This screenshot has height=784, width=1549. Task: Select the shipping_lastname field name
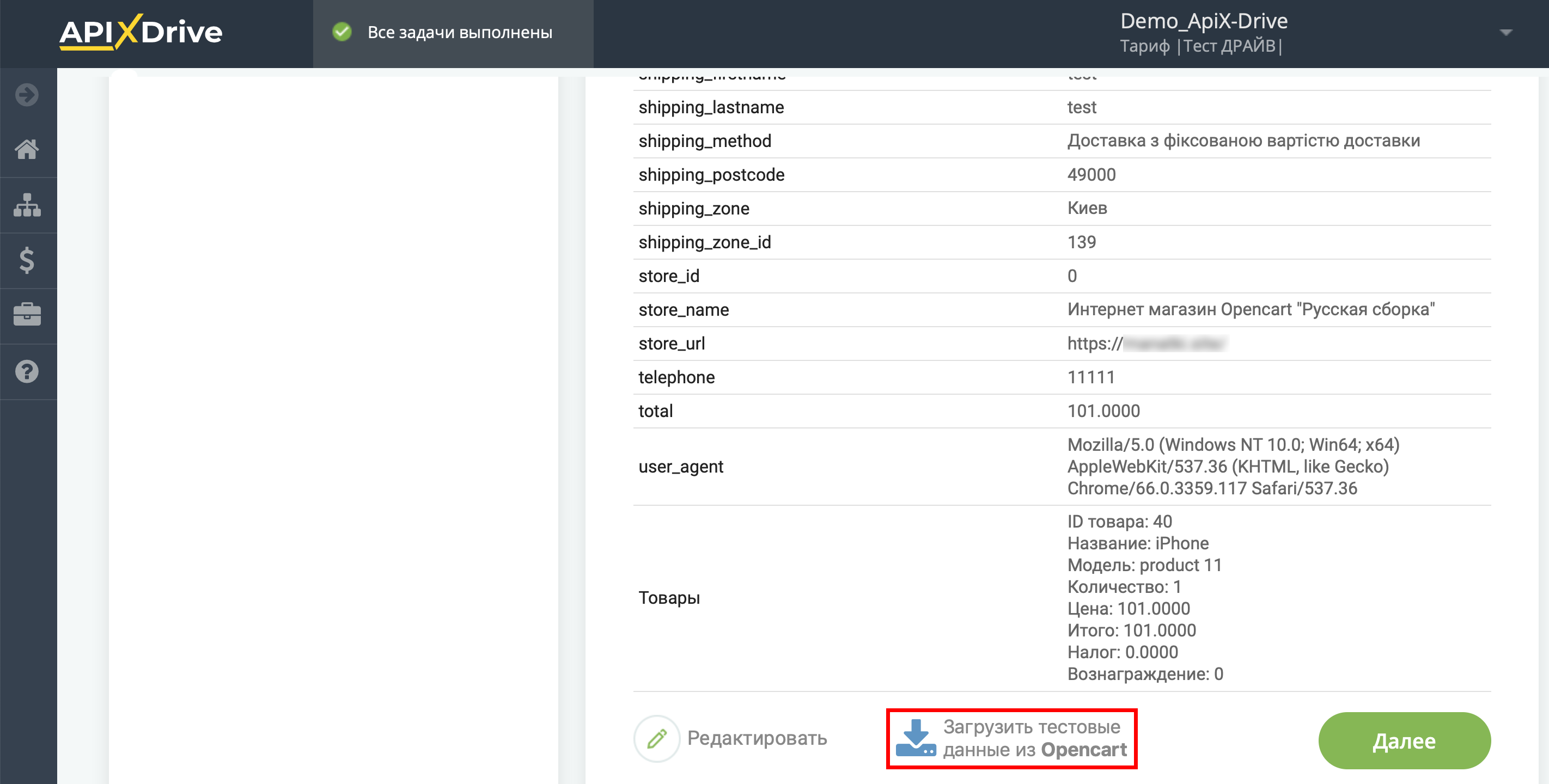point(711,108)
